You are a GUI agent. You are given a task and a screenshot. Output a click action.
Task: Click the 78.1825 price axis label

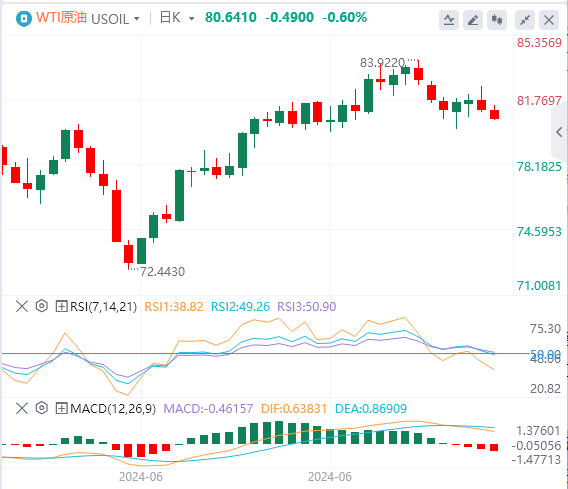[539, 167]
